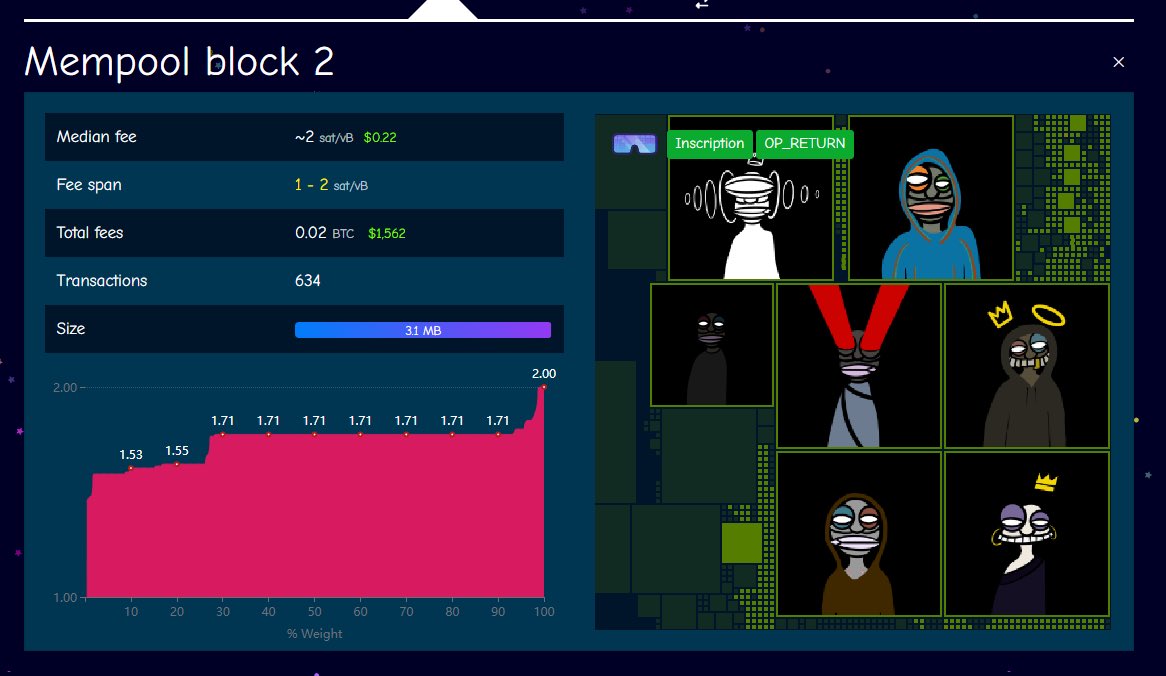This screenshot has height=676, width=1166.
Task: Select the bright green transaction square
Action: (741, 542)
